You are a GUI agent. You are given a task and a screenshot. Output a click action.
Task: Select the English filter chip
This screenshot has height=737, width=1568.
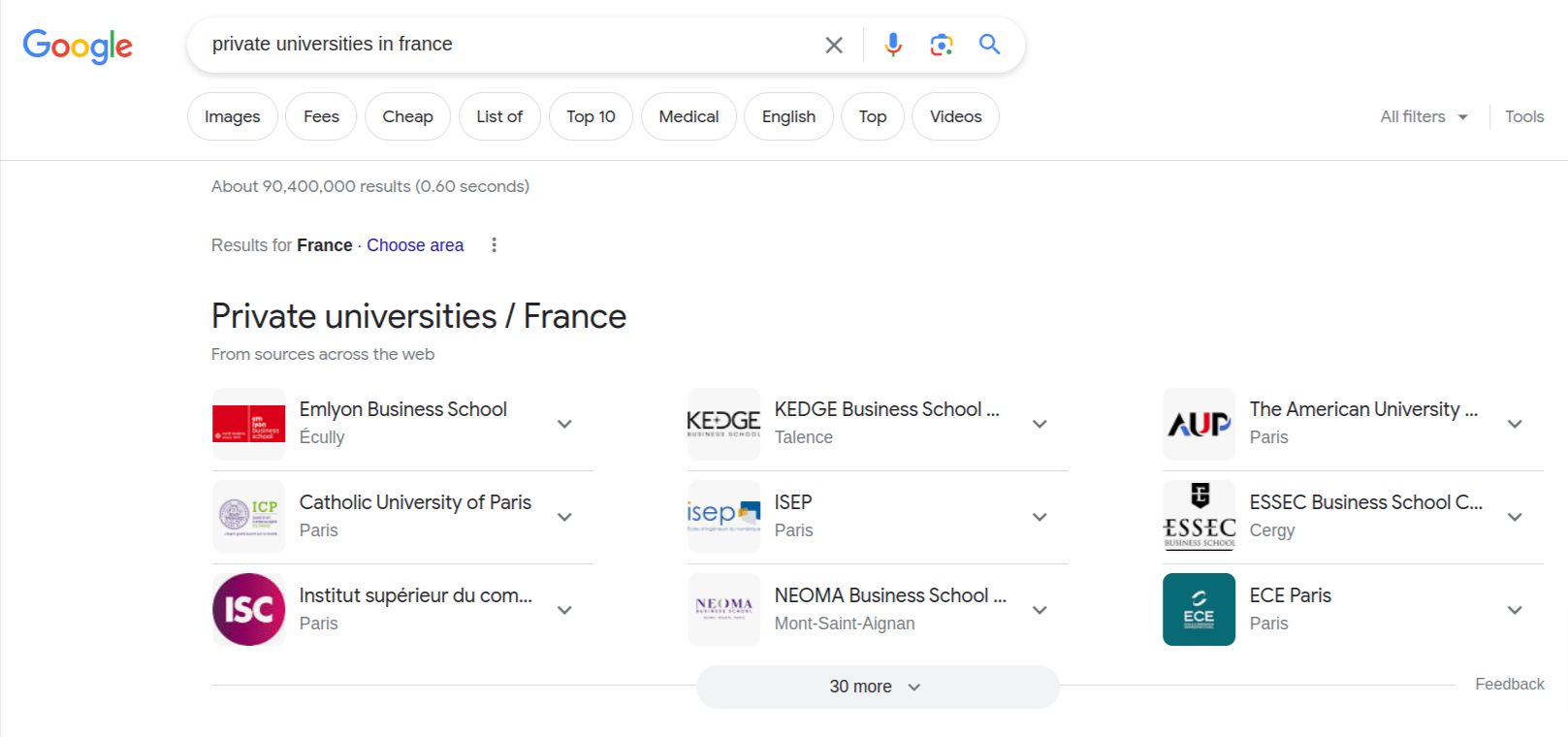788,116
